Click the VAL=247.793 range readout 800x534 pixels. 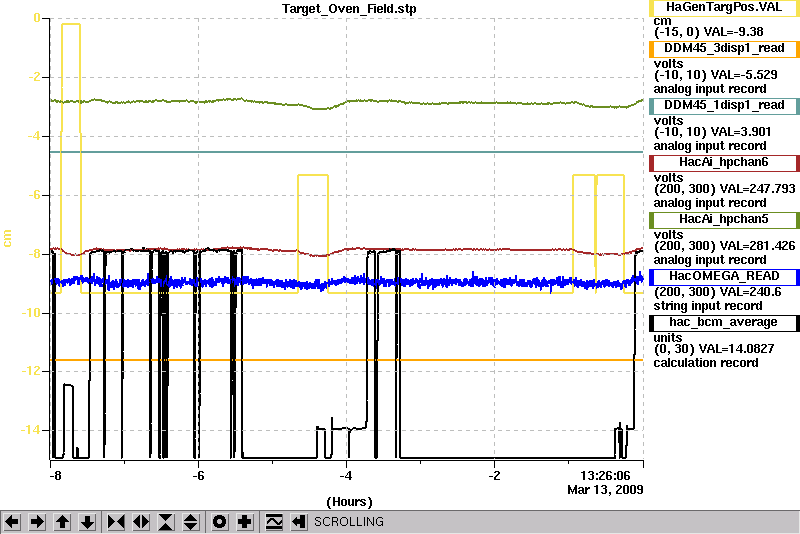[724, 189]
